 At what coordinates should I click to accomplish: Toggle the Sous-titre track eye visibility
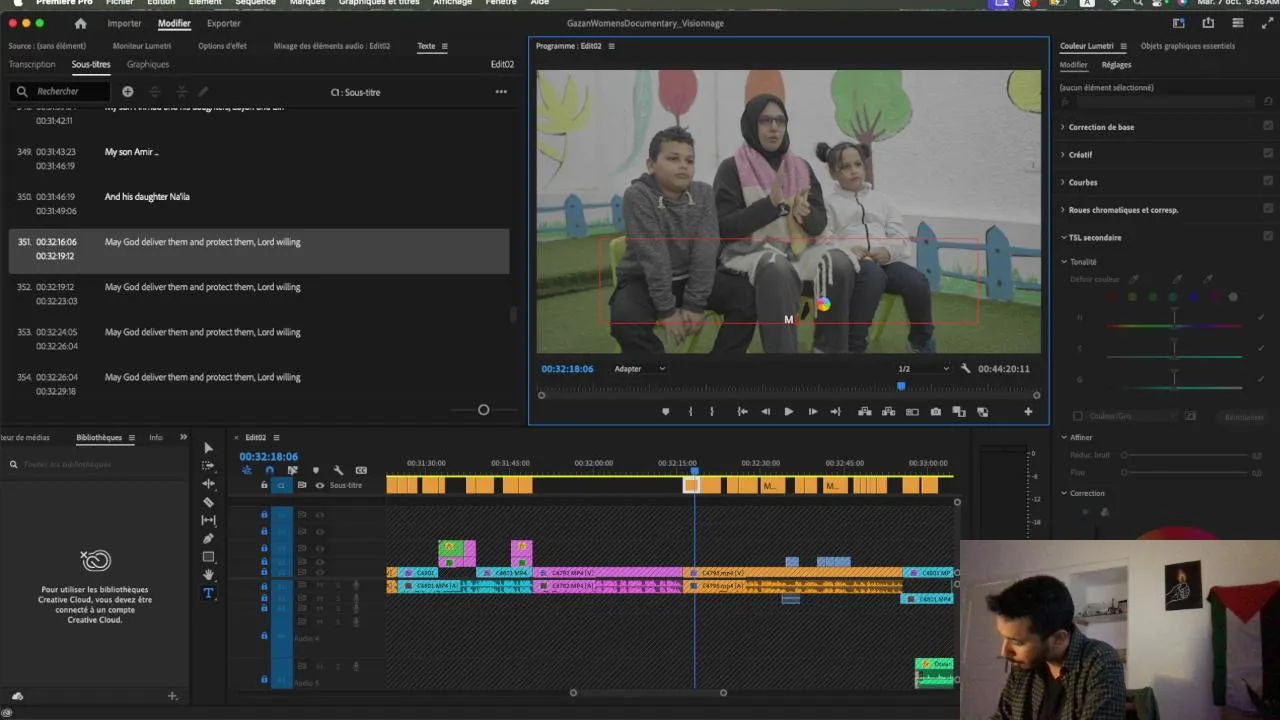click(x=320, y=485)
